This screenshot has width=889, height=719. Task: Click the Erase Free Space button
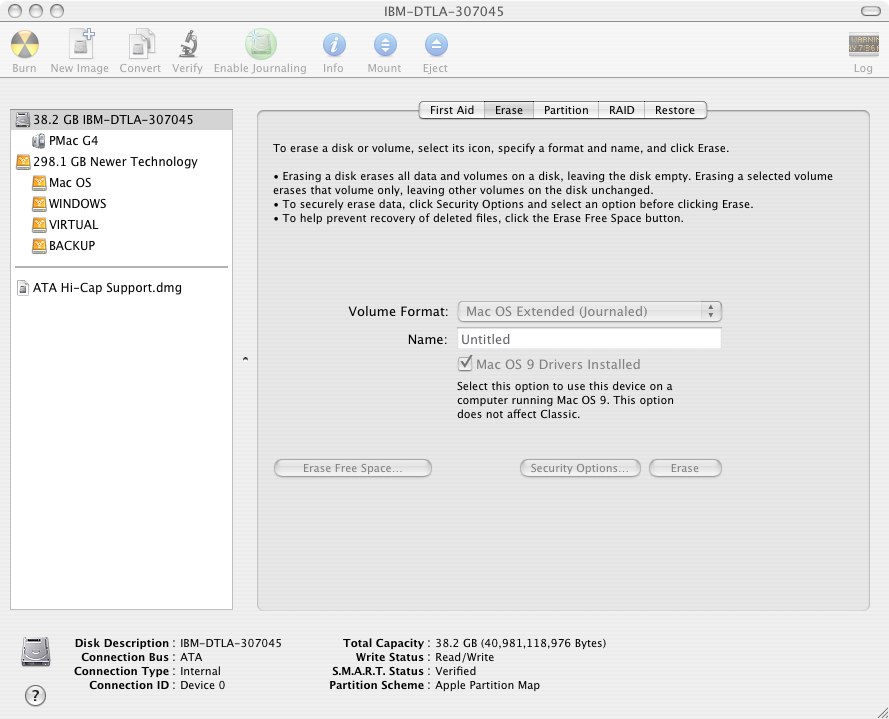tap(352, 468)
